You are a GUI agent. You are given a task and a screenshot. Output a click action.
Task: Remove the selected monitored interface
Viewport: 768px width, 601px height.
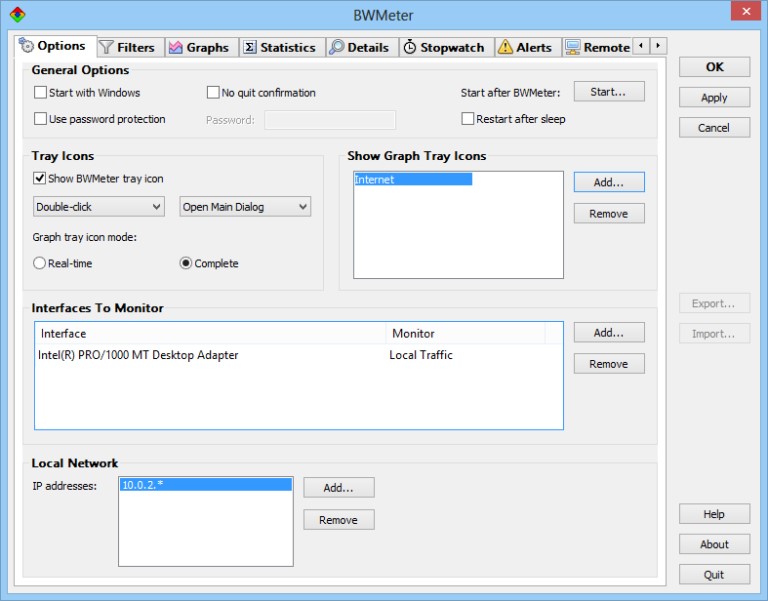[x=609, y=364]
